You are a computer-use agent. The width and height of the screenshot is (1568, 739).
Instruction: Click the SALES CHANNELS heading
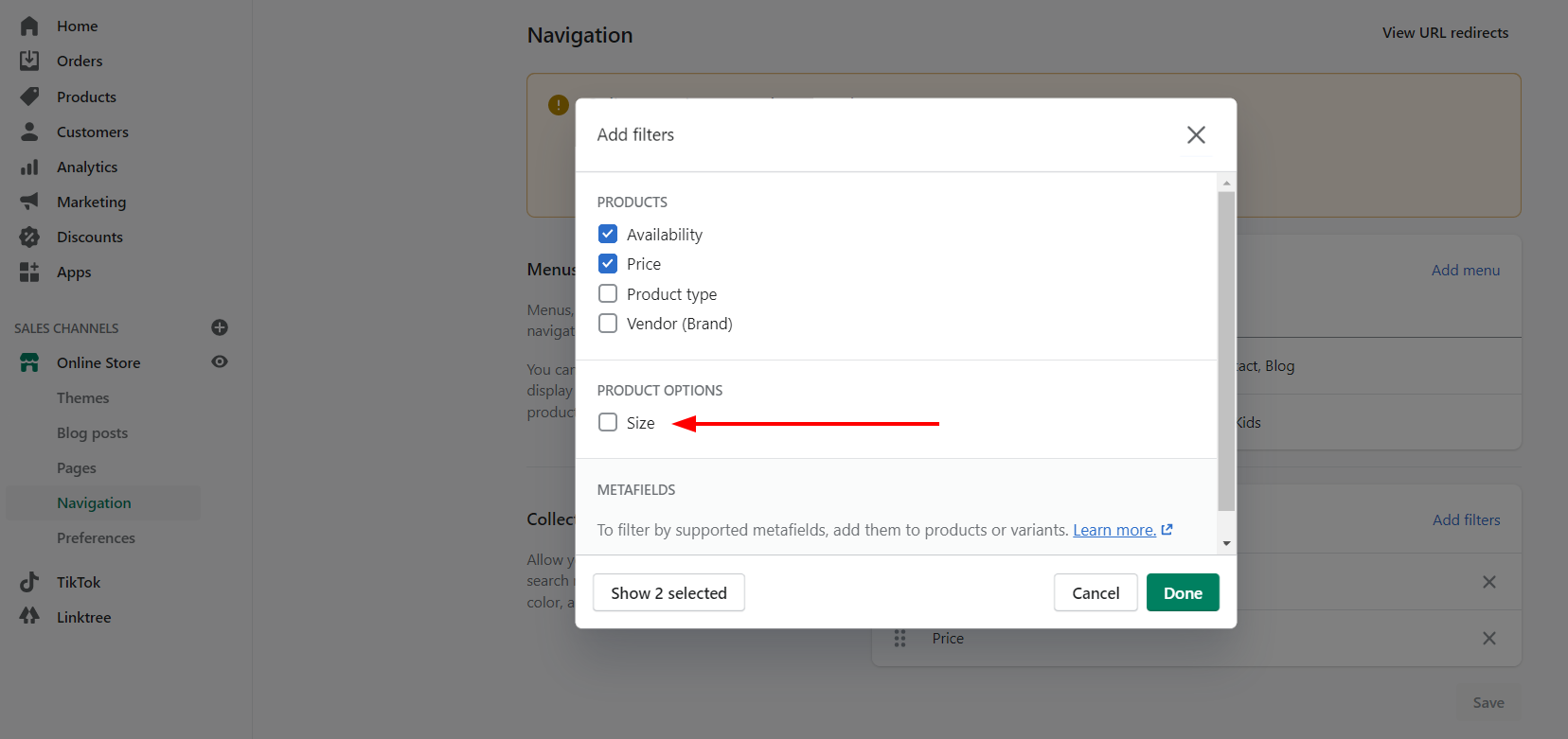[66, 328]
